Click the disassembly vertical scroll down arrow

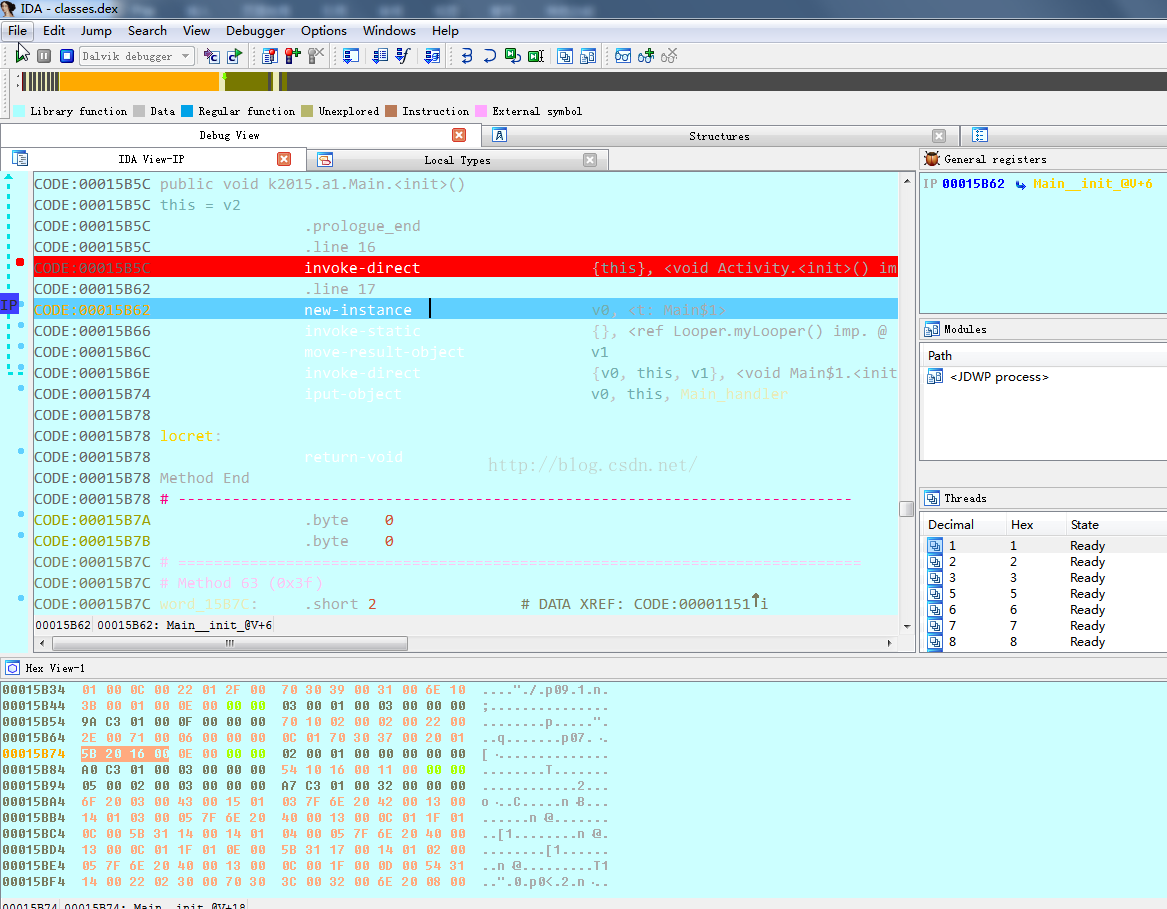[x=907, y=626]
